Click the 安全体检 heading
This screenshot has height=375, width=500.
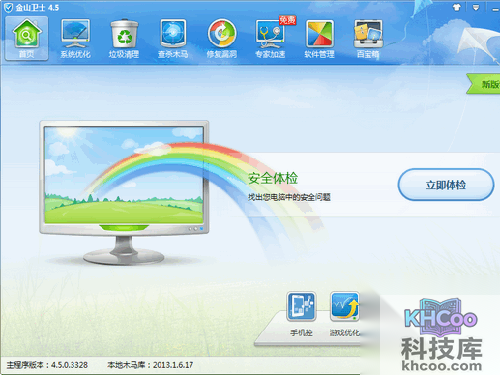tap(273, 178)
